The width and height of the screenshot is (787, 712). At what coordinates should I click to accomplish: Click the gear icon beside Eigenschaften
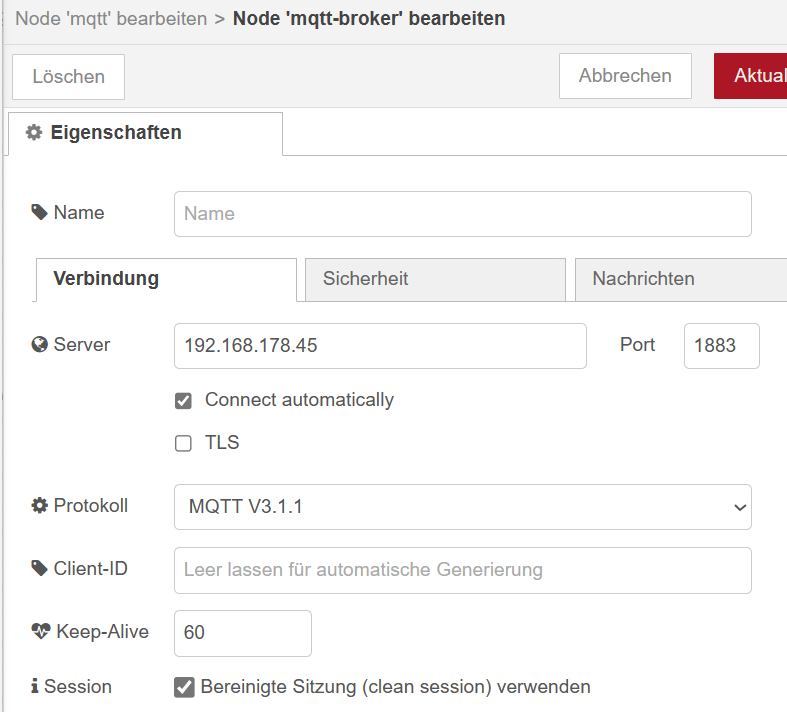click(x=34, y=132)
